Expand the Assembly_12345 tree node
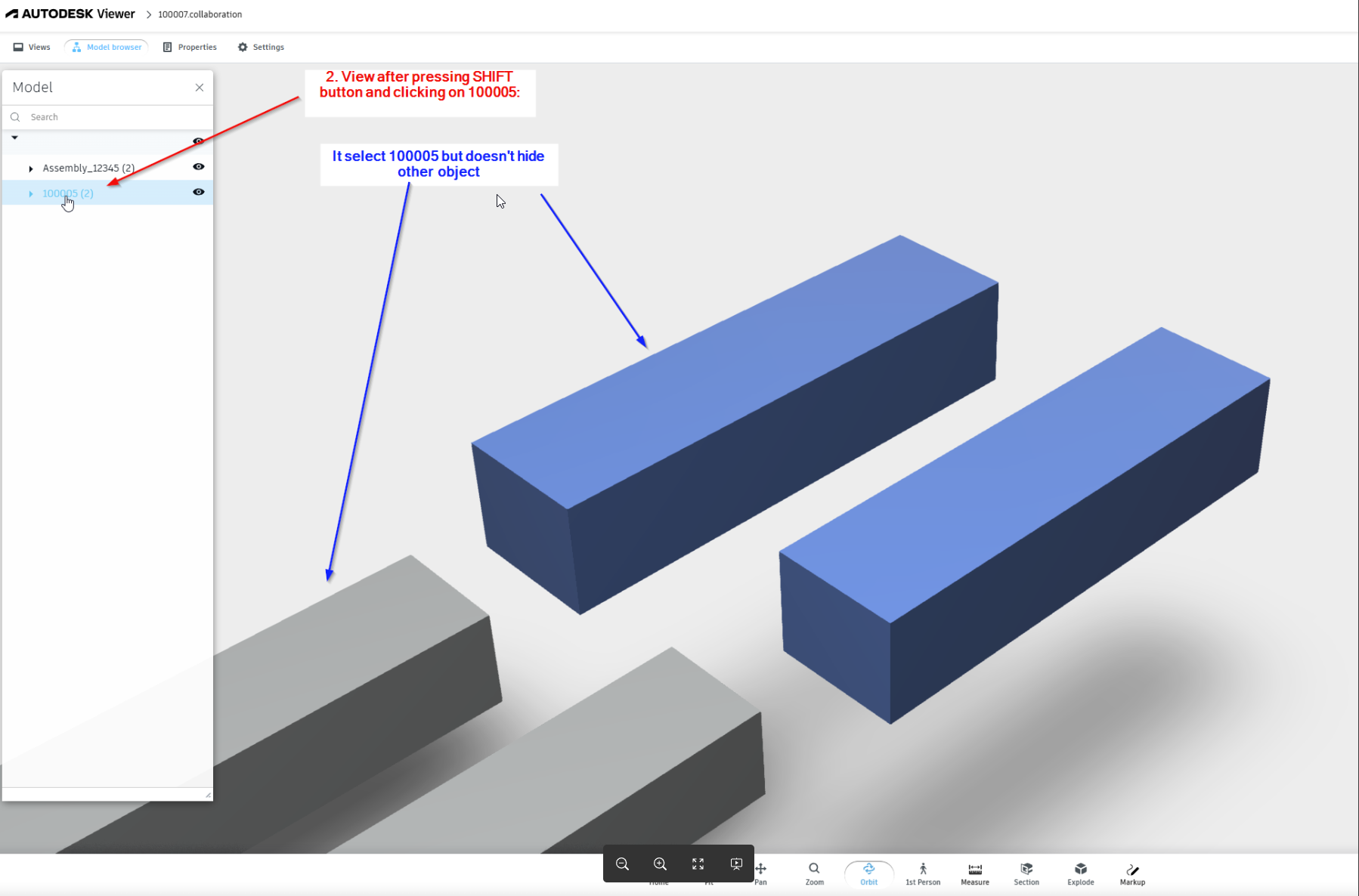1359x896 pixels. click(30, 168)
